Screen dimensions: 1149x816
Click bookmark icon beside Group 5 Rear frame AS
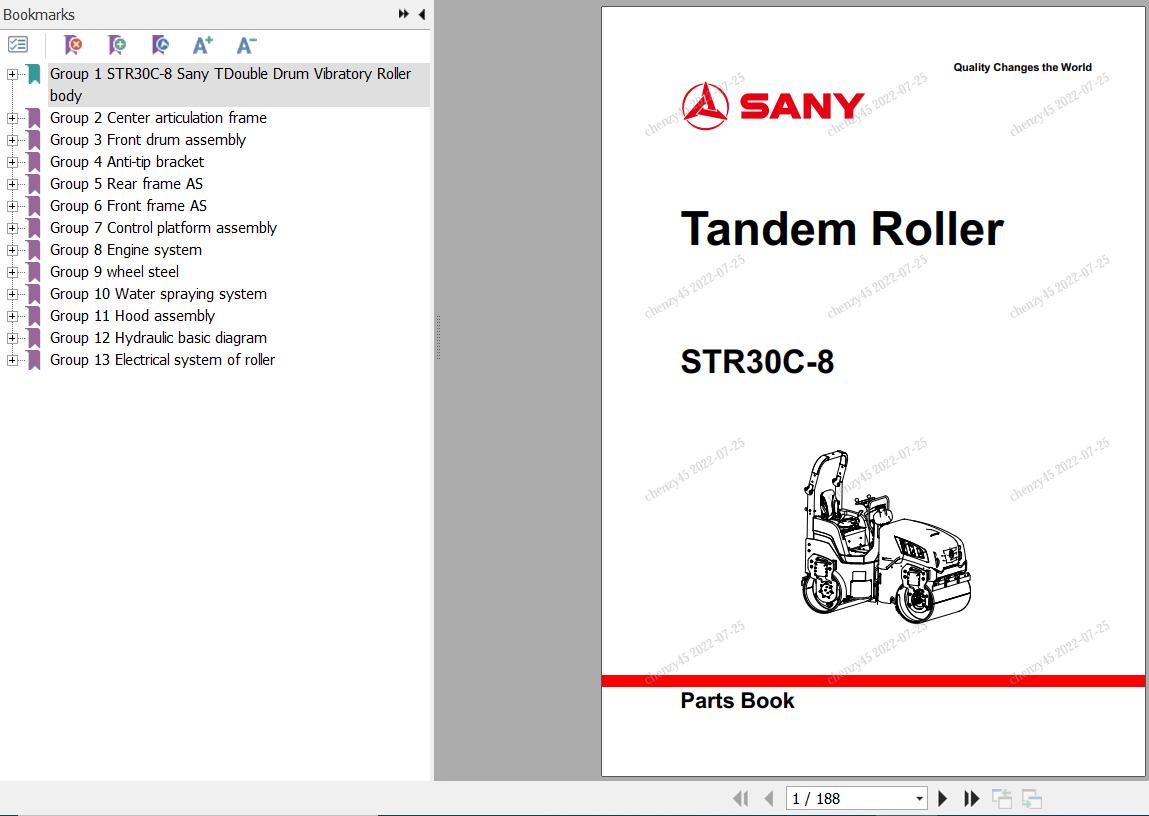tap(34, 184)
